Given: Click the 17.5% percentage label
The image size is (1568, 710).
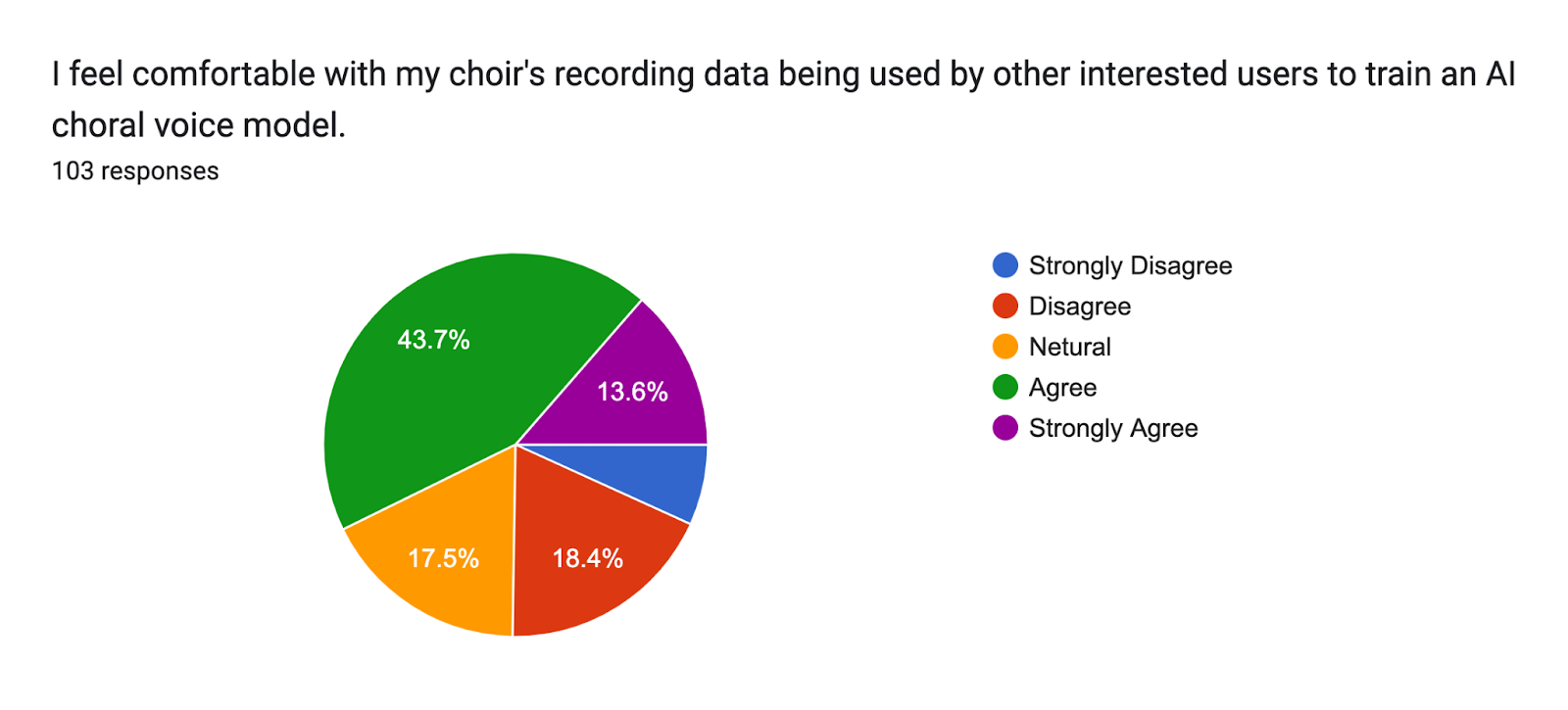Looking at the screenshot, I should (x=443, y=558).
